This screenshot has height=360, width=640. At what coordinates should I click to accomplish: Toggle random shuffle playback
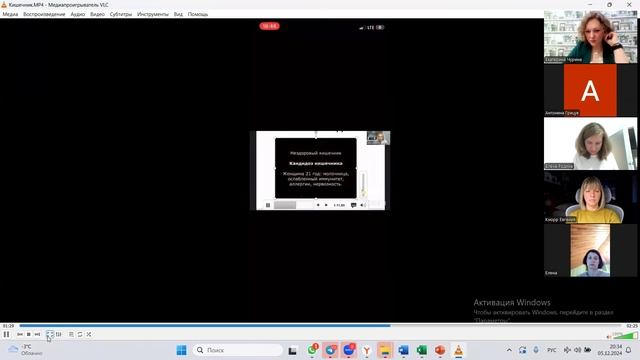(x=89, y=334)
